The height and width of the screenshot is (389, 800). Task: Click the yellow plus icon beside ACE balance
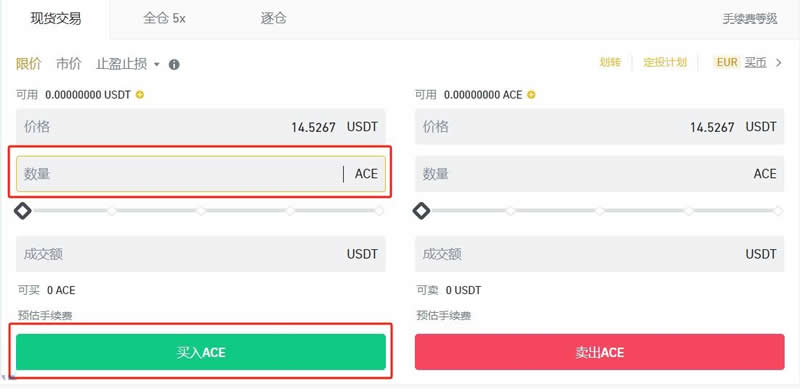tap(531, 95)
